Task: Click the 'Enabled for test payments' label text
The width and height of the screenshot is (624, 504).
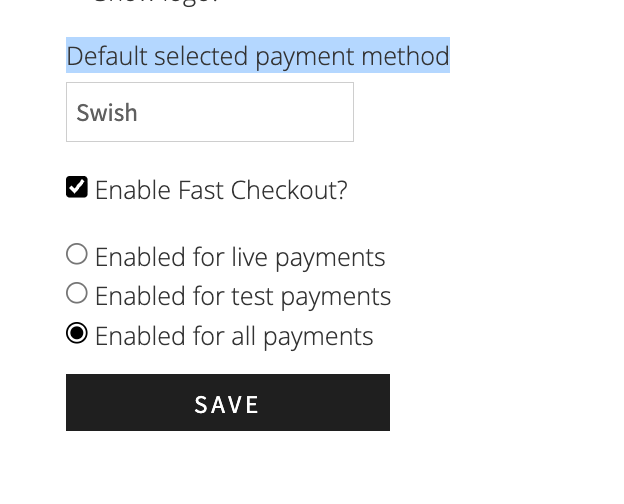Action: pos(243,296)
